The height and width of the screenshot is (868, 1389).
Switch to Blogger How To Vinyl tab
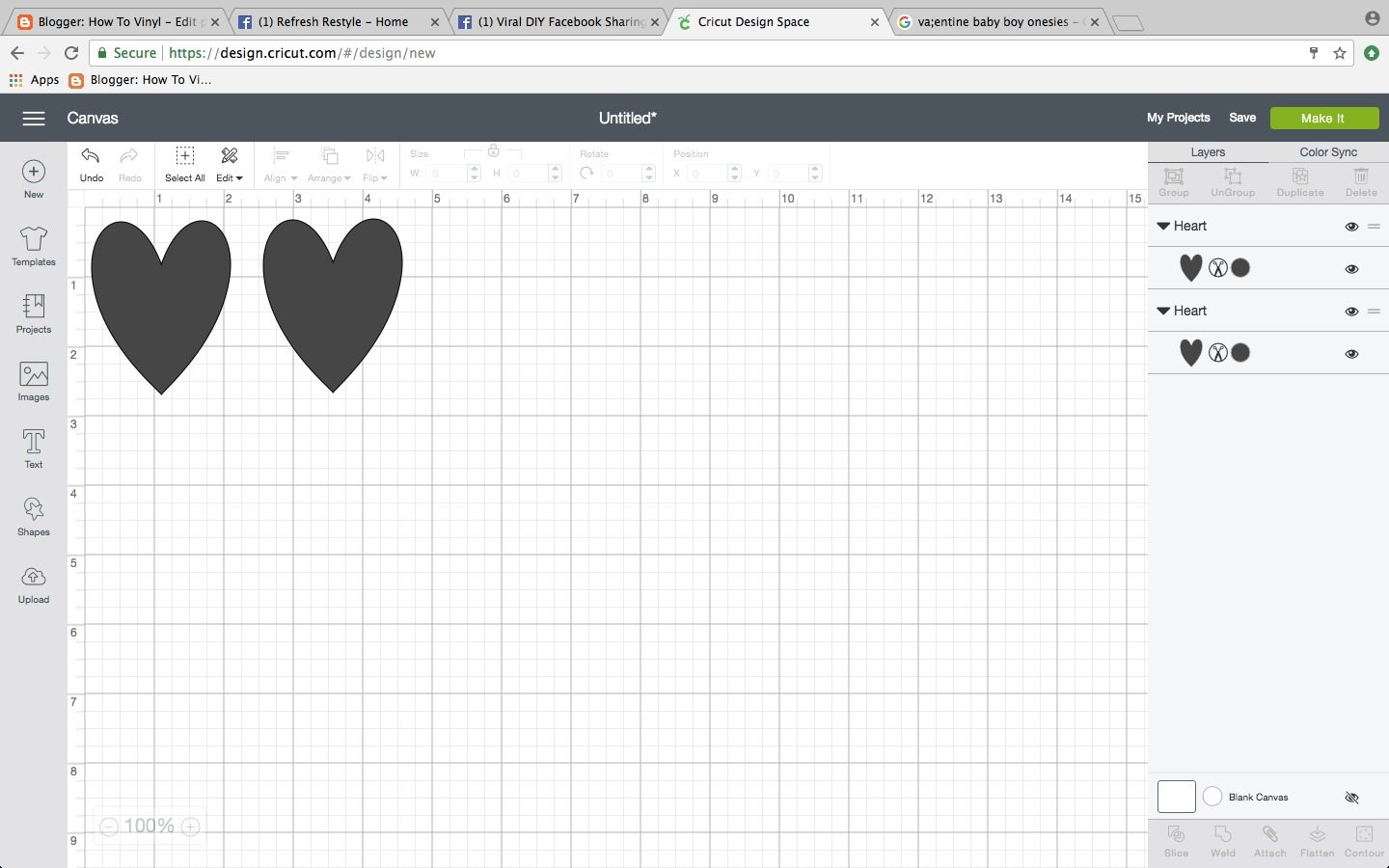click(x=119, y=21)
